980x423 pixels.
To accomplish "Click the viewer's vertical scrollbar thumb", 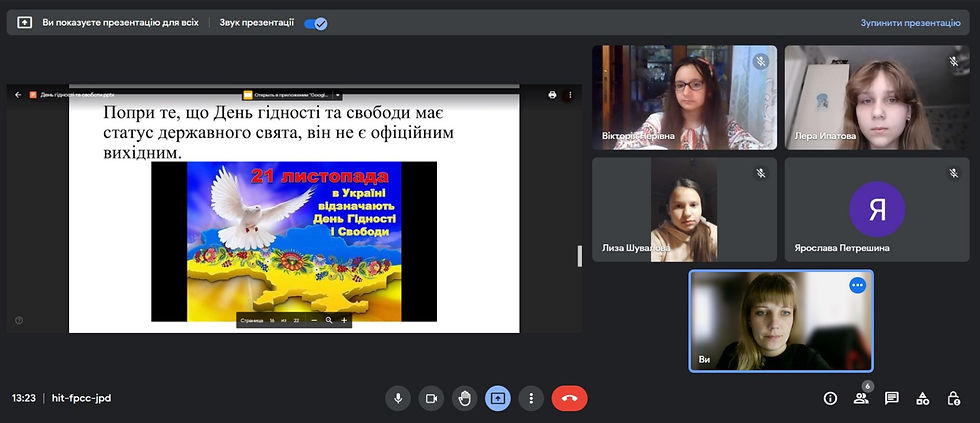I will coord(579,256).
